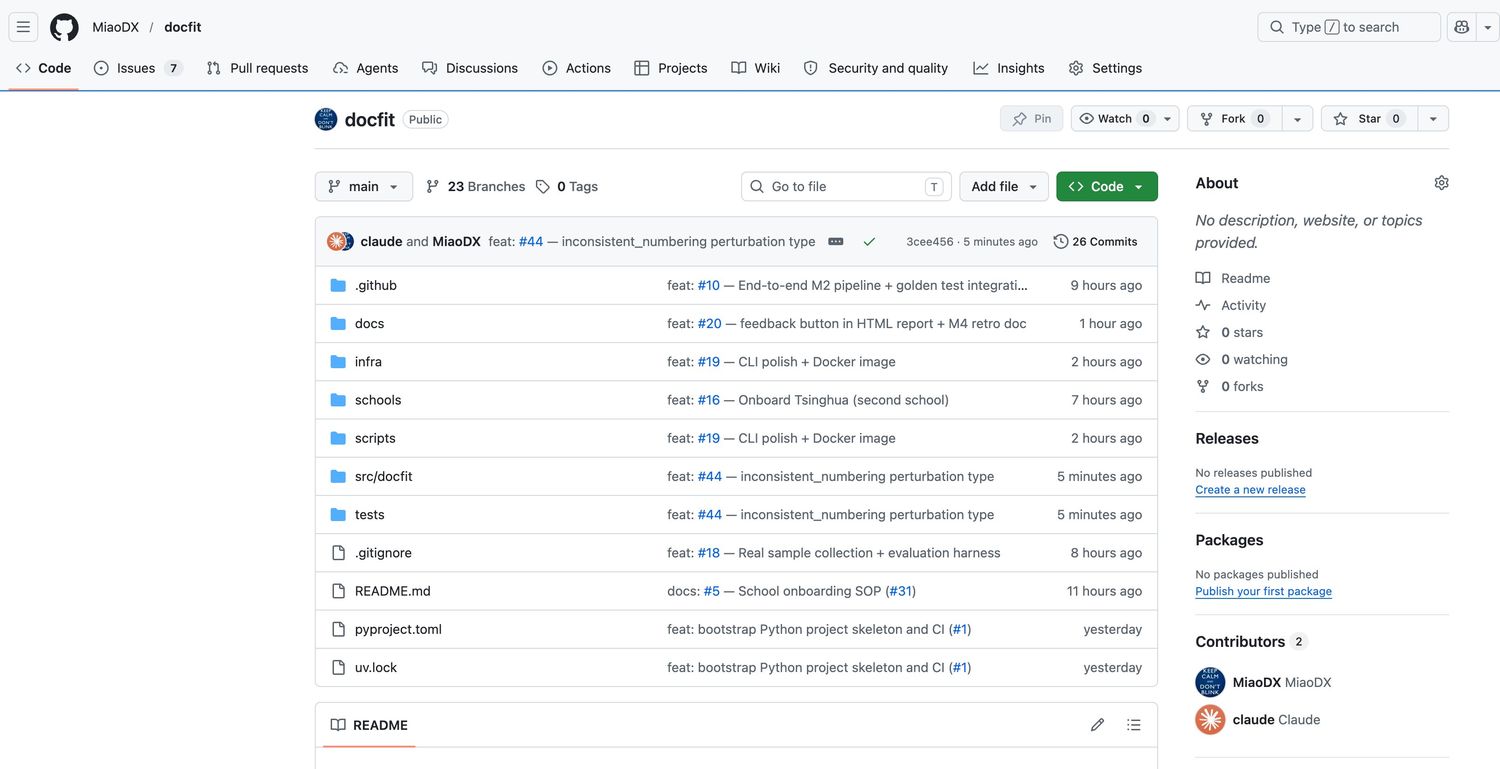Open the README outline list icon

click(x=1133, y=725)
